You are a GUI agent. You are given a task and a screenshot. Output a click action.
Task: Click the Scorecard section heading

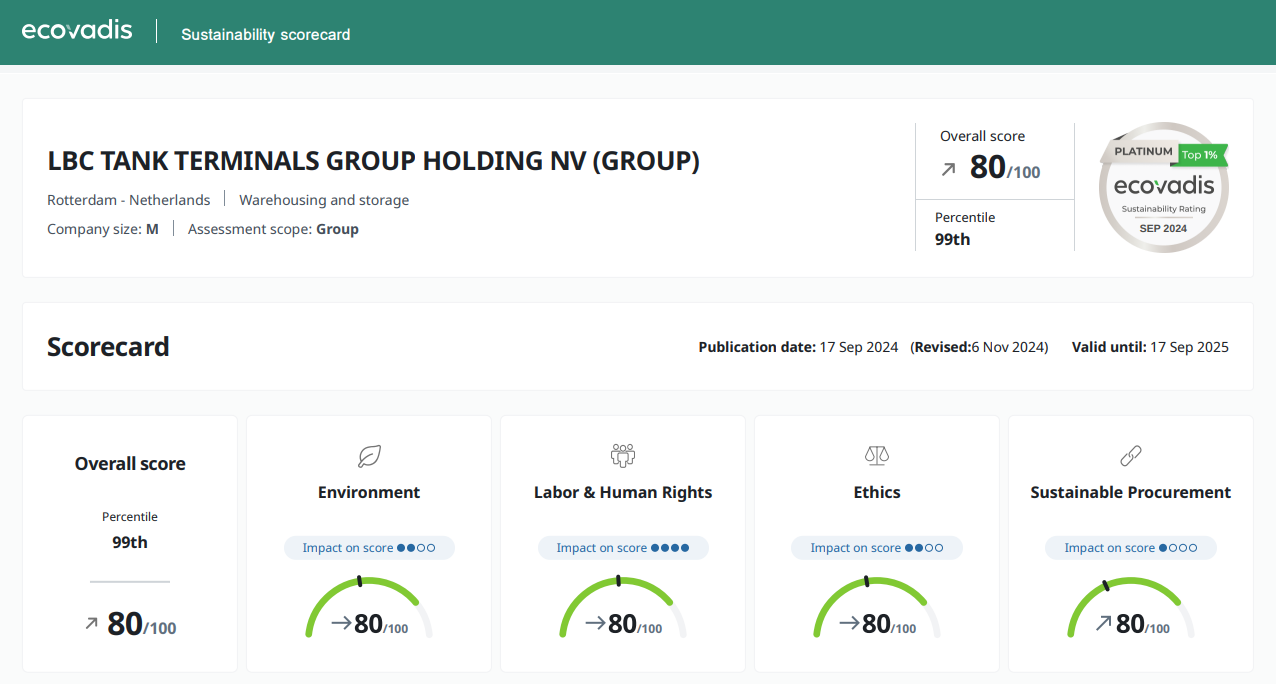pos(108,347)
